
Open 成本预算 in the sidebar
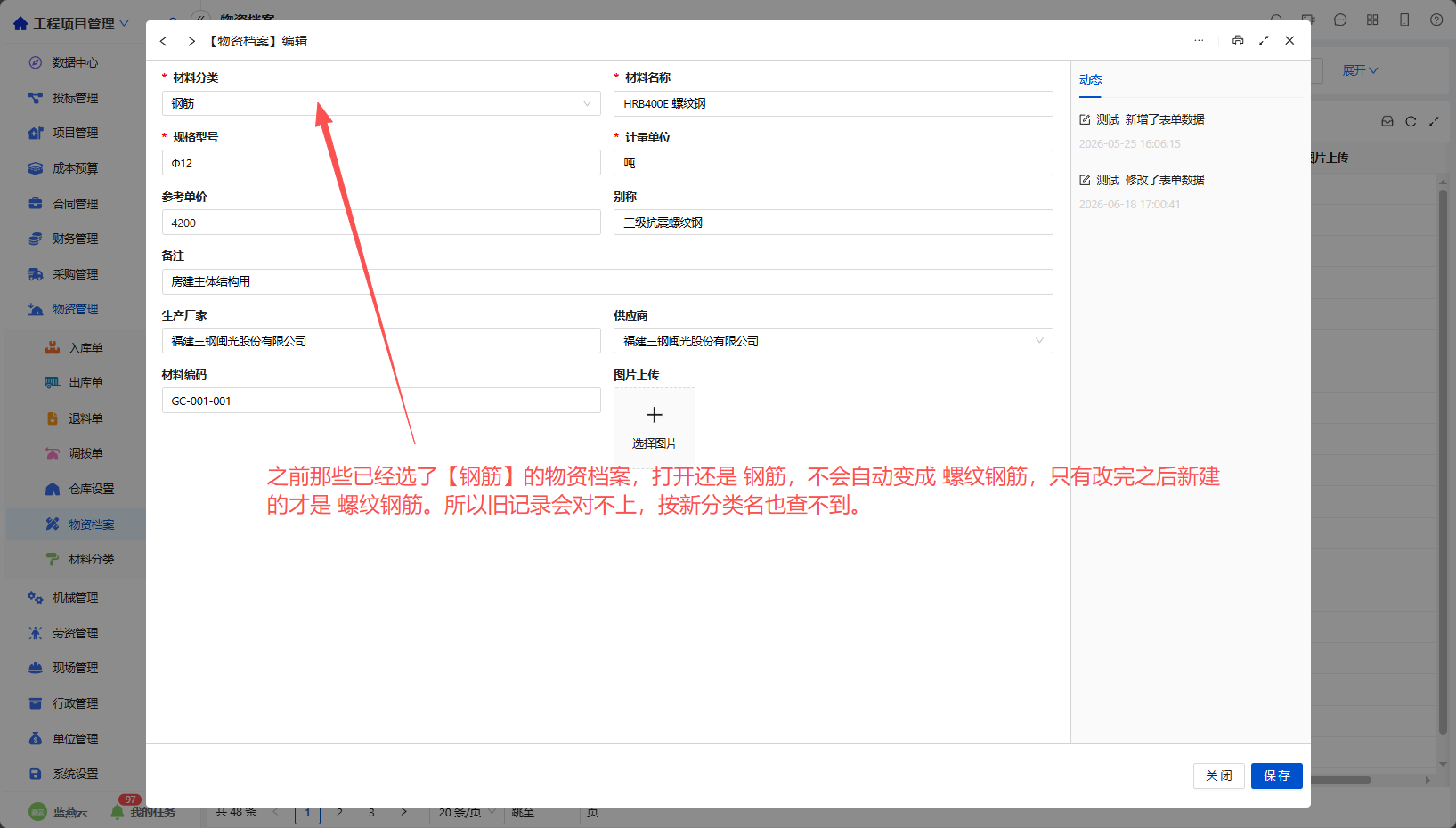click(x=73, y=168)
